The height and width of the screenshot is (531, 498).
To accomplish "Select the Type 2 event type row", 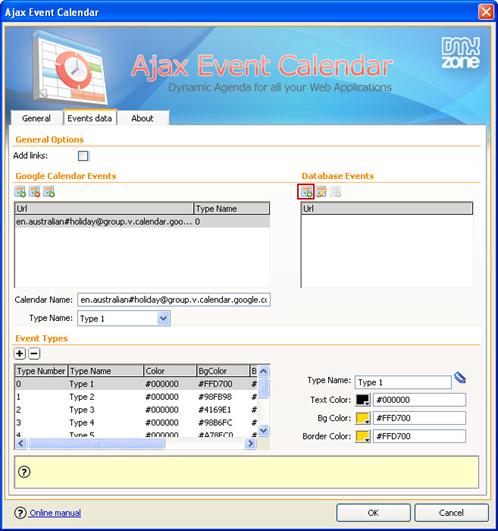I will pyautogui.click(x=136, y=397).
